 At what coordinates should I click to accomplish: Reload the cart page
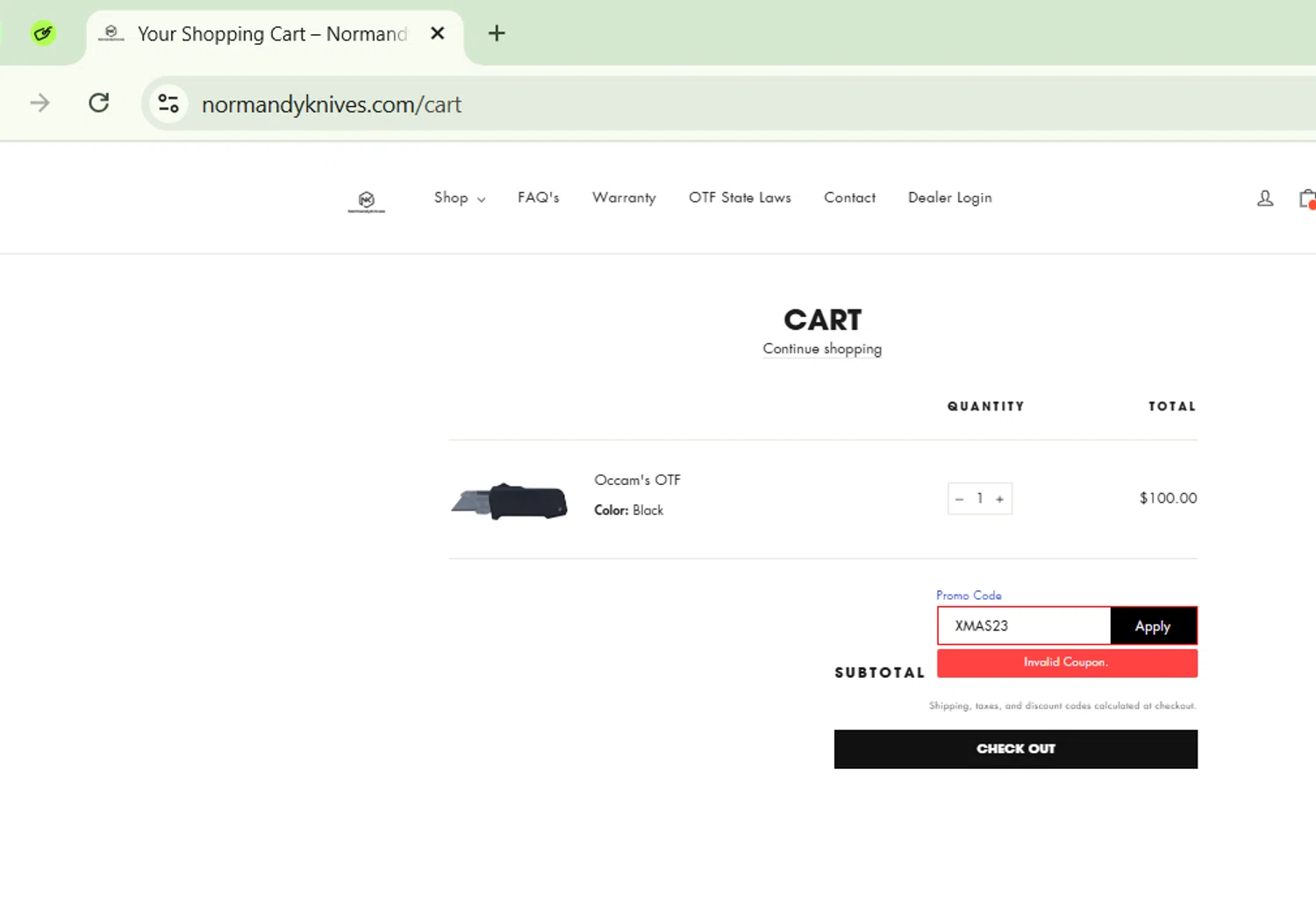[99, 103]
